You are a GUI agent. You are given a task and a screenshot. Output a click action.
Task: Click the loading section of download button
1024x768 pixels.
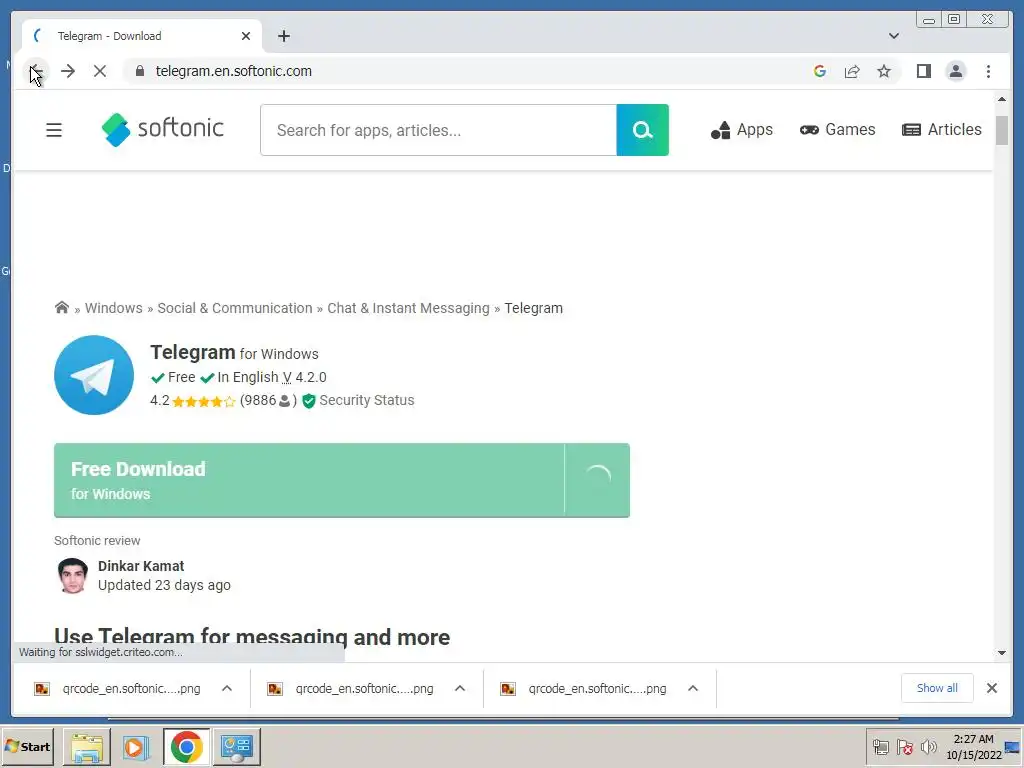coord(597,480)
